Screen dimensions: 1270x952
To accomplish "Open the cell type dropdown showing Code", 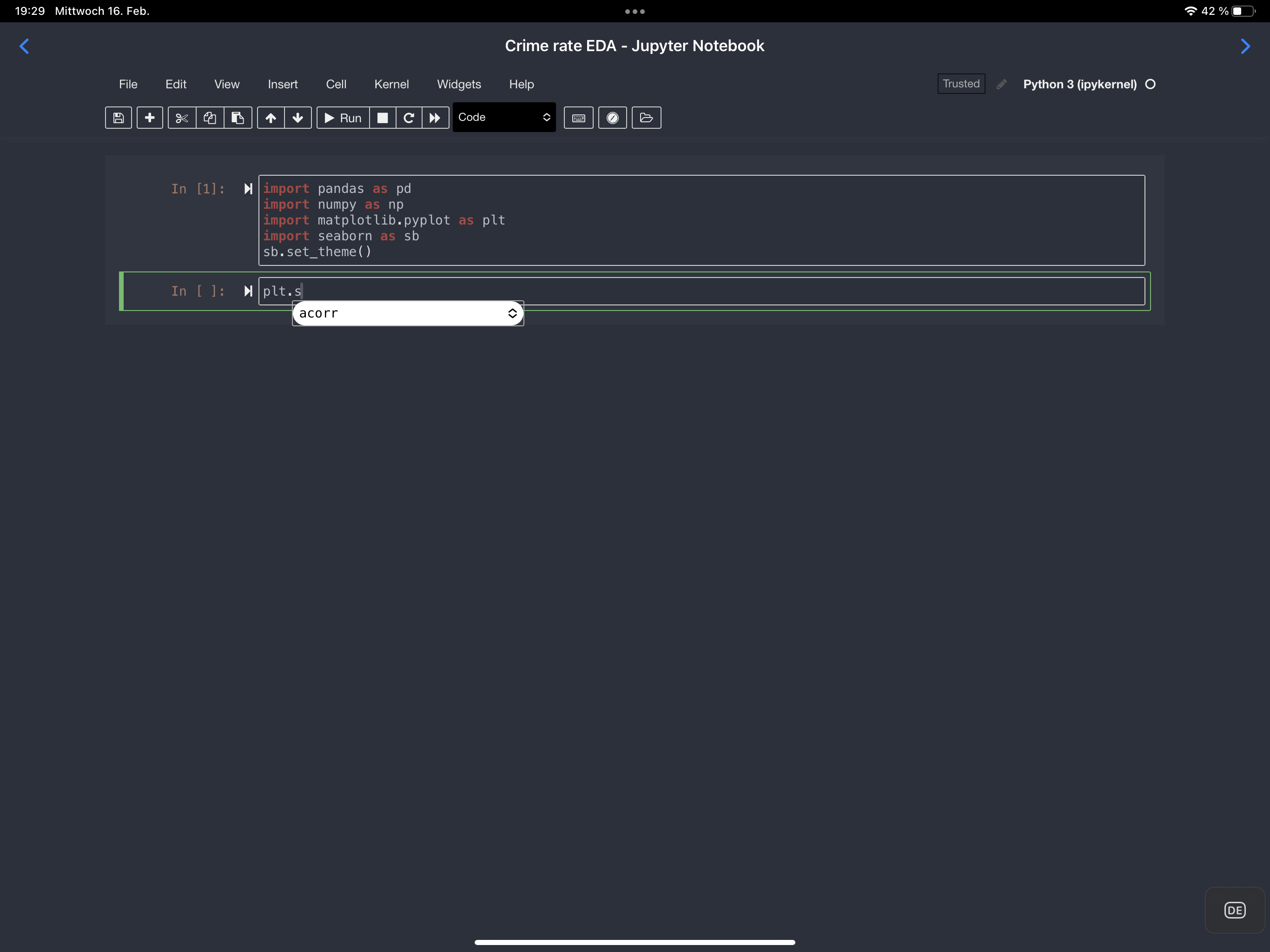I will click(504, 117).
